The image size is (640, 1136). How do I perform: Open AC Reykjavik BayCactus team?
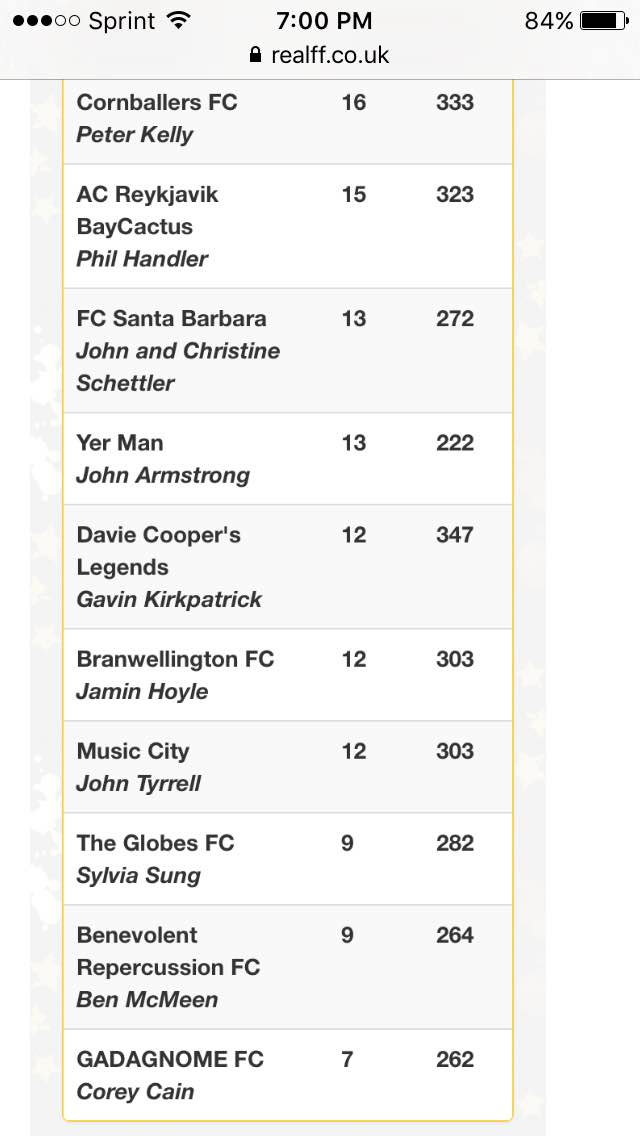pos(288,227)
